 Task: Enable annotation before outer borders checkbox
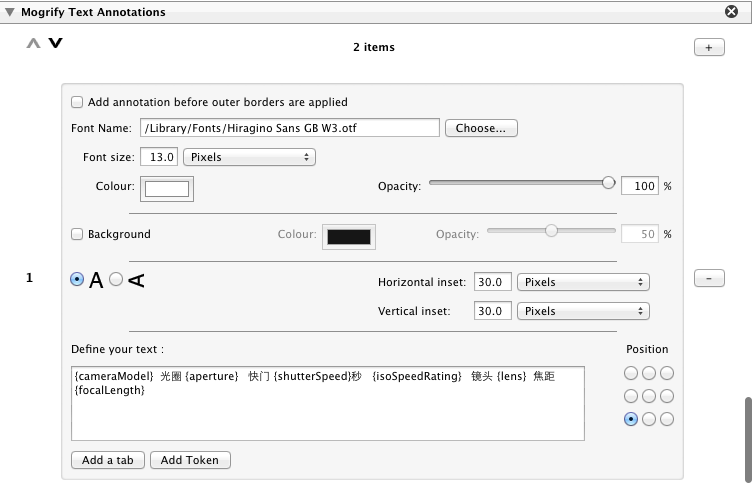tap(77, 102)
